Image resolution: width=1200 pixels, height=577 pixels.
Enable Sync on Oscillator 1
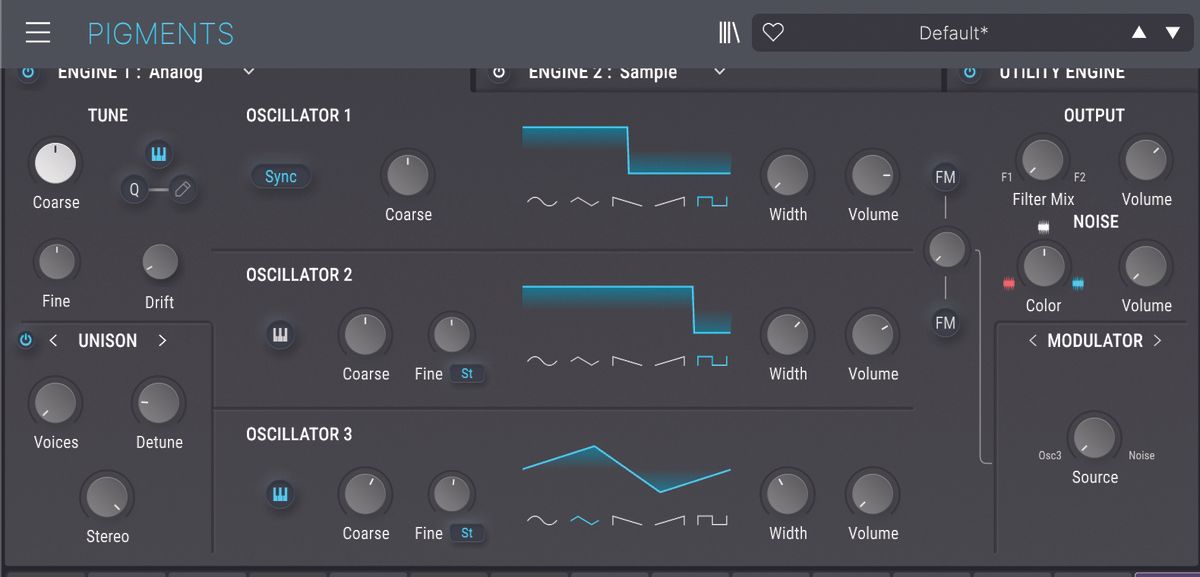[280, 176]
